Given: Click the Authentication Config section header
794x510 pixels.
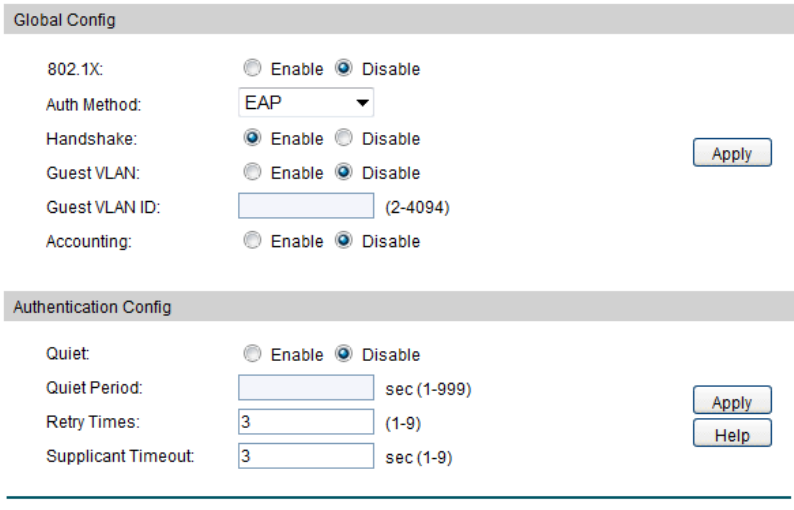Looking at the screenshot, I should click(x=92, y=307).
